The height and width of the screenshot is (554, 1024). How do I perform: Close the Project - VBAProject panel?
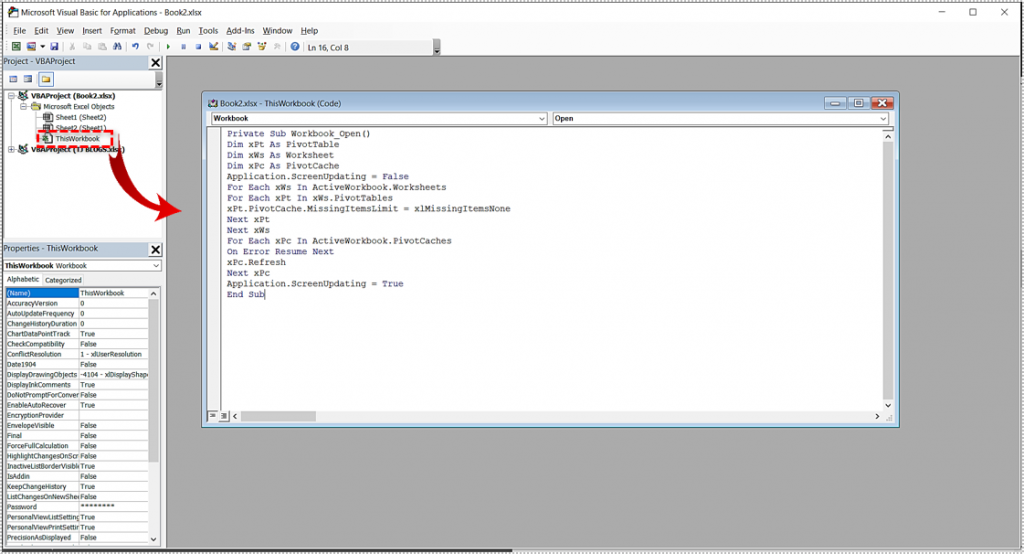pos(155,62)
